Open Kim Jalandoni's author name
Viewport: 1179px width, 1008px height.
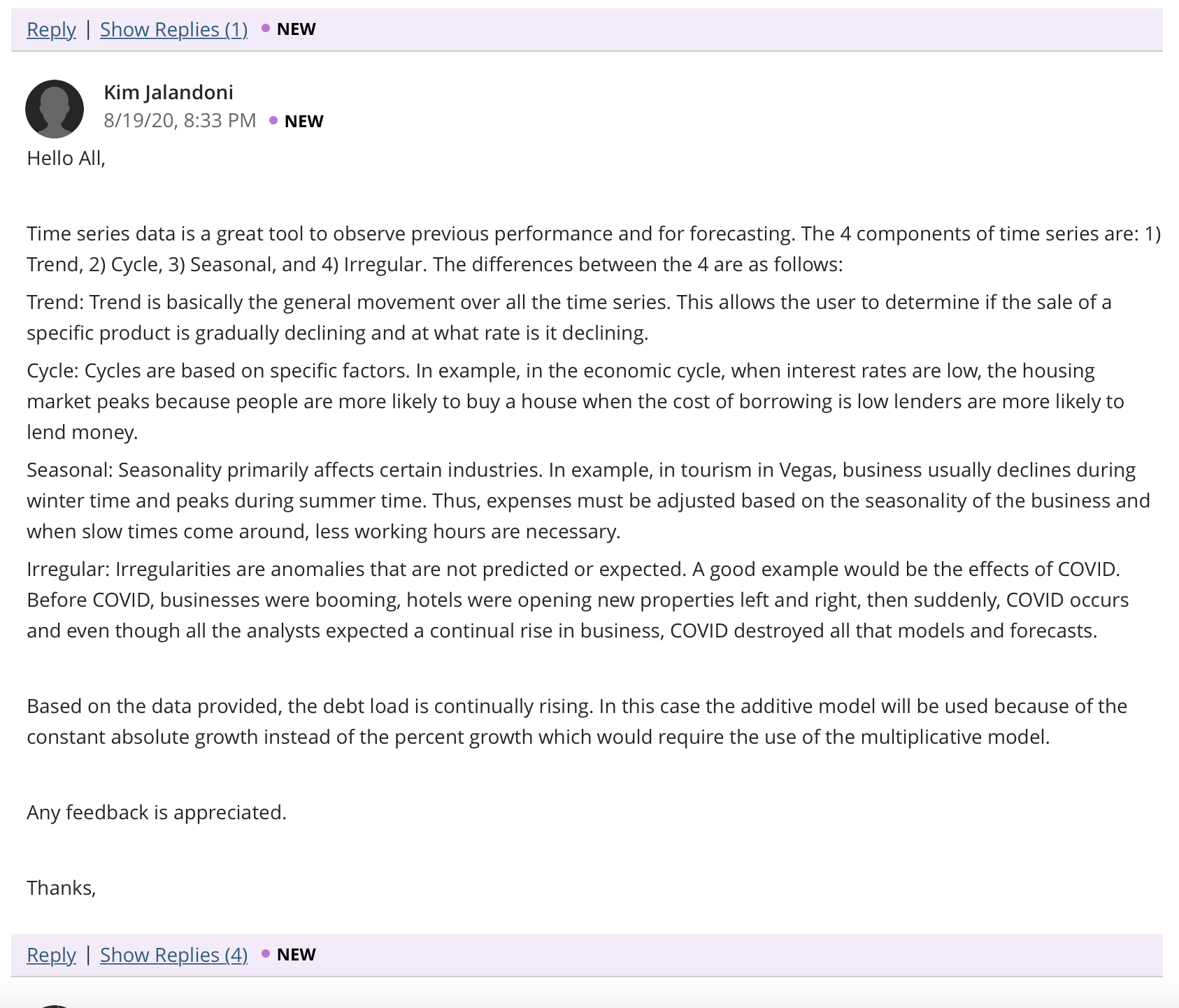169,92
